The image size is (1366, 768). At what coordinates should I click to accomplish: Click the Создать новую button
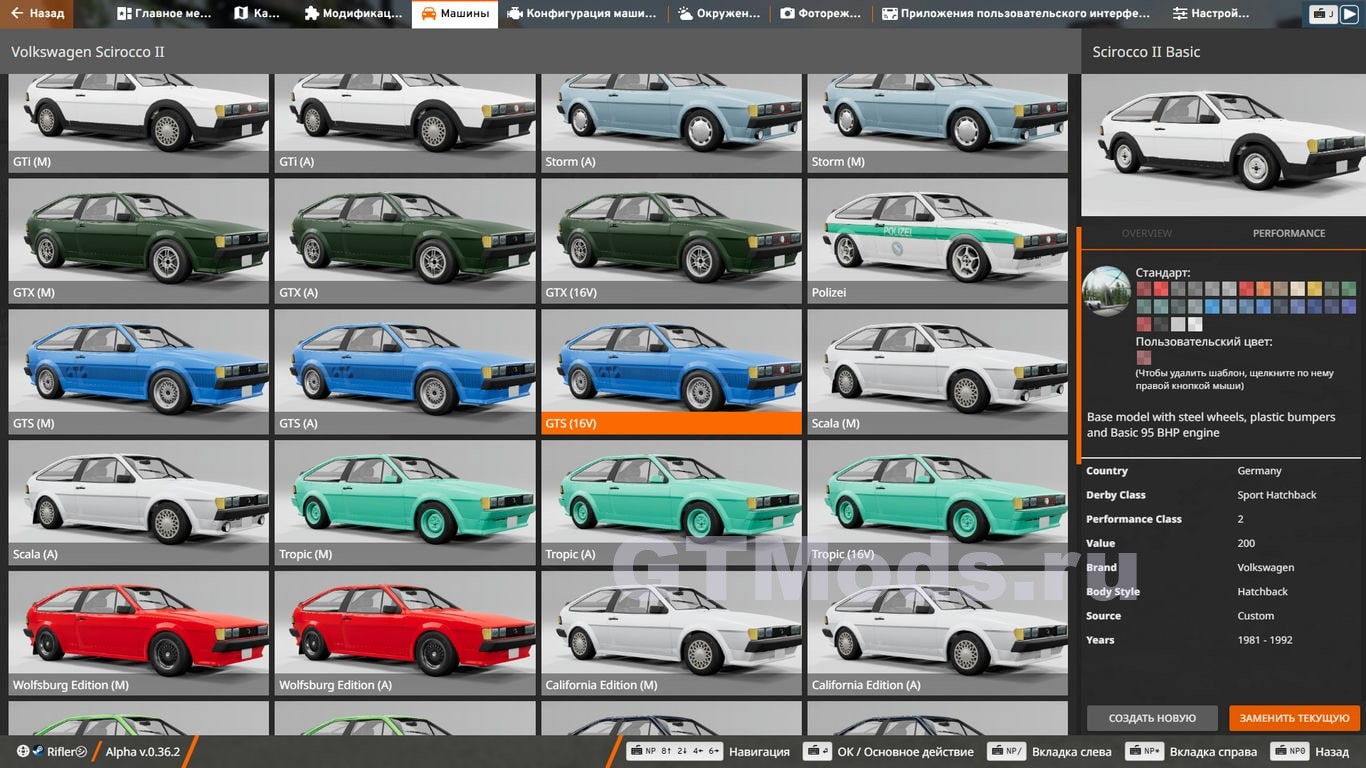pos(1152,718)
